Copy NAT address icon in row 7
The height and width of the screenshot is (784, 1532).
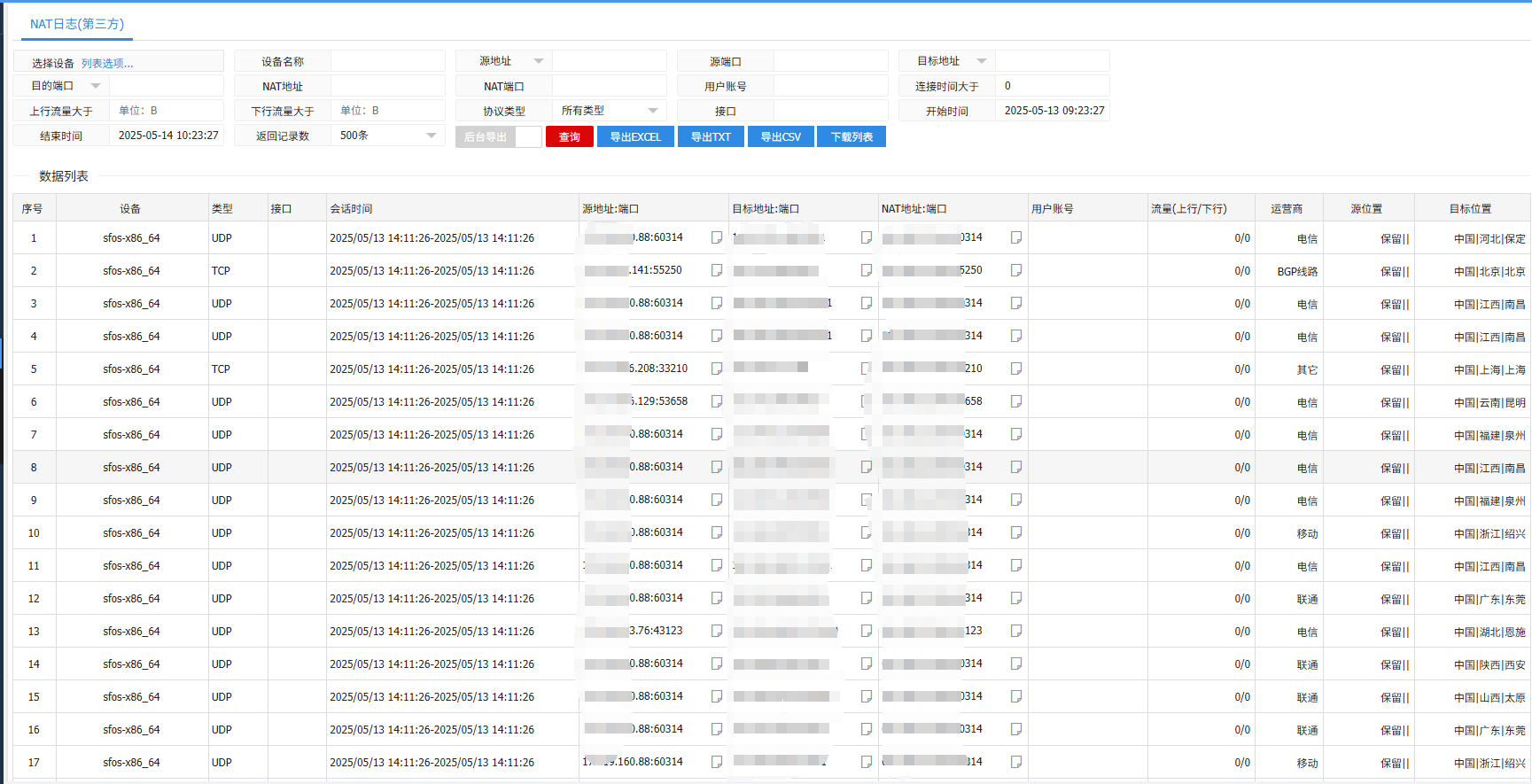click(x=1016, y=434)
